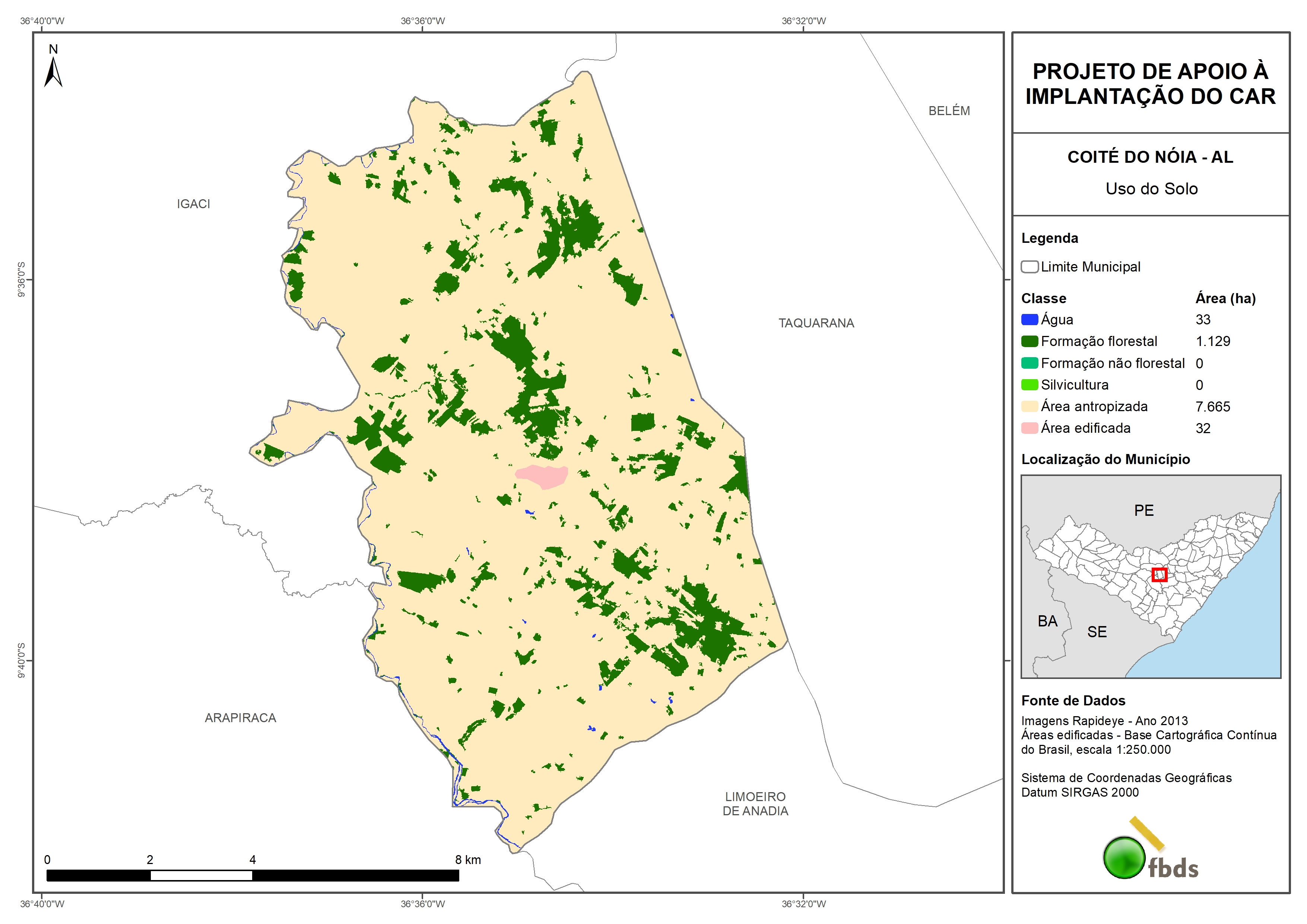1307x924 pixels.
Task: Click the white segment of scale bar
Action: click(x=201, y=876)
